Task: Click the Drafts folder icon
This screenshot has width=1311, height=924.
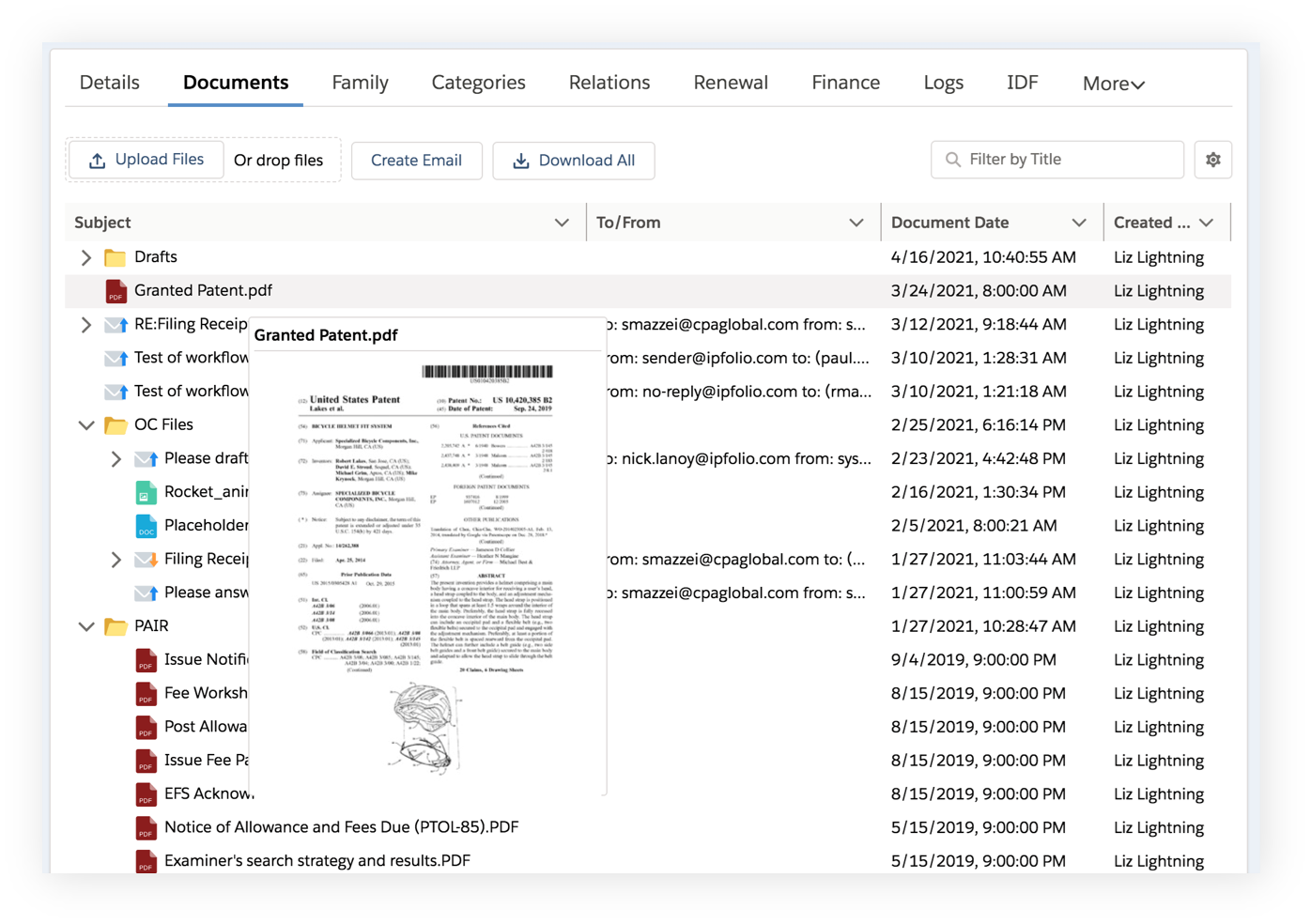Action: click(116, 257)
